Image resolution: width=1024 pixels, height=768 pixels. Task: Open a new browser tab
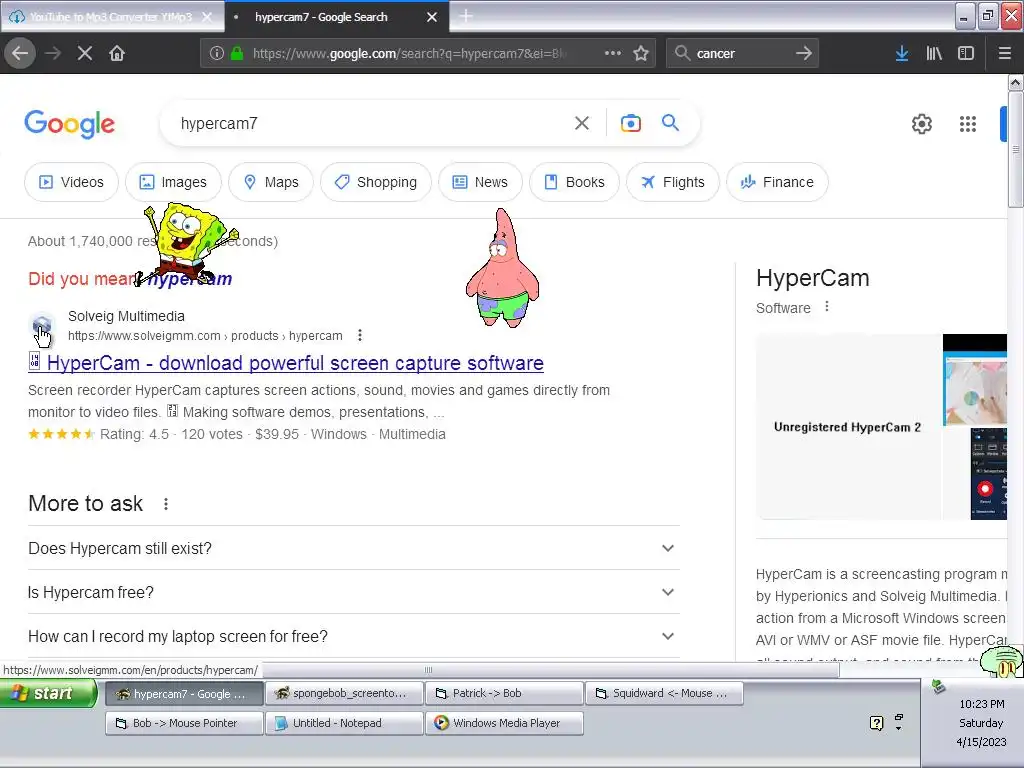pos(466,16)
